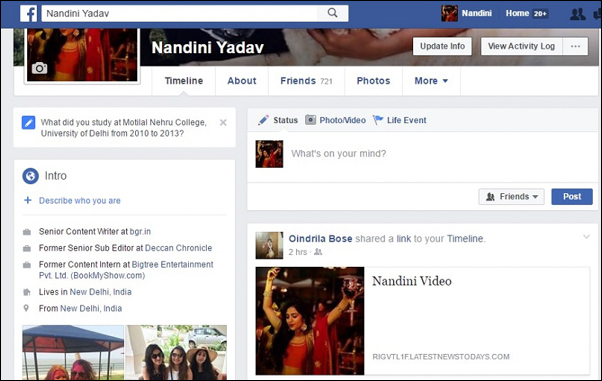
Task: Click the Oindrila Bose name link
Action: pyautogui.click(x=321, y=239)
